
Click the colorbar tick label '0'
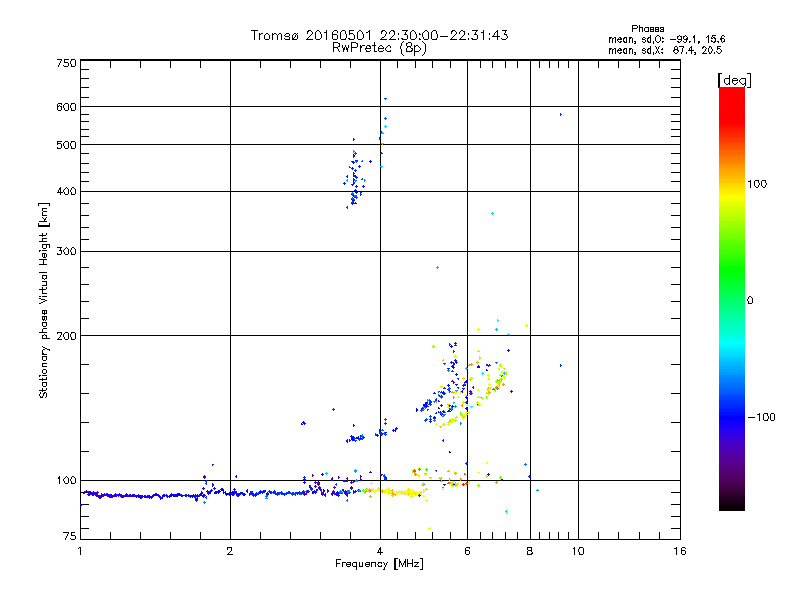749,301
